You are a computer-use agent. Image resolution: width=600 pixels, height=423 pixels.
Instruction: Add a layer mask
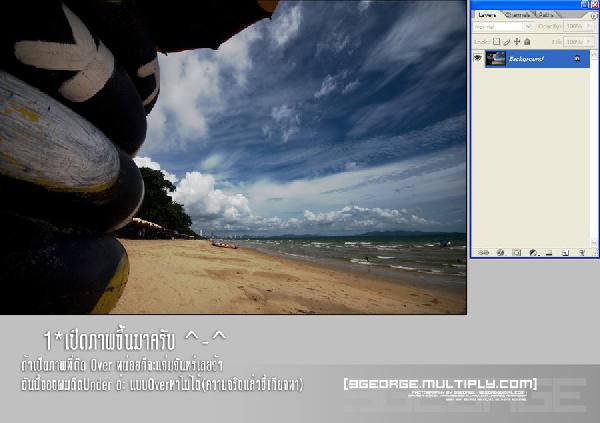[x=517, y=253]
